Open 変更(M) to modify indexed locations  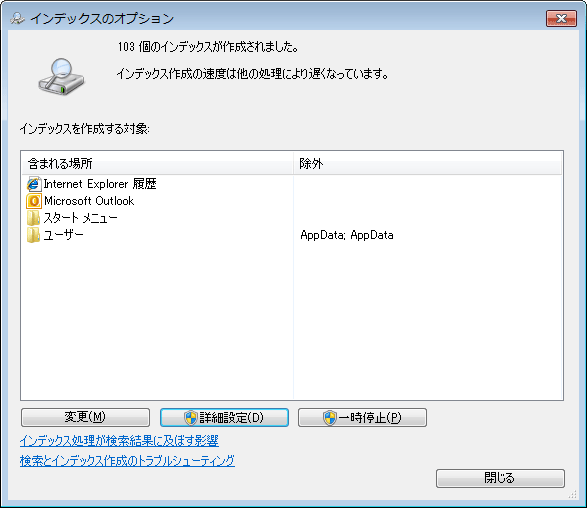tap(85, 417)
